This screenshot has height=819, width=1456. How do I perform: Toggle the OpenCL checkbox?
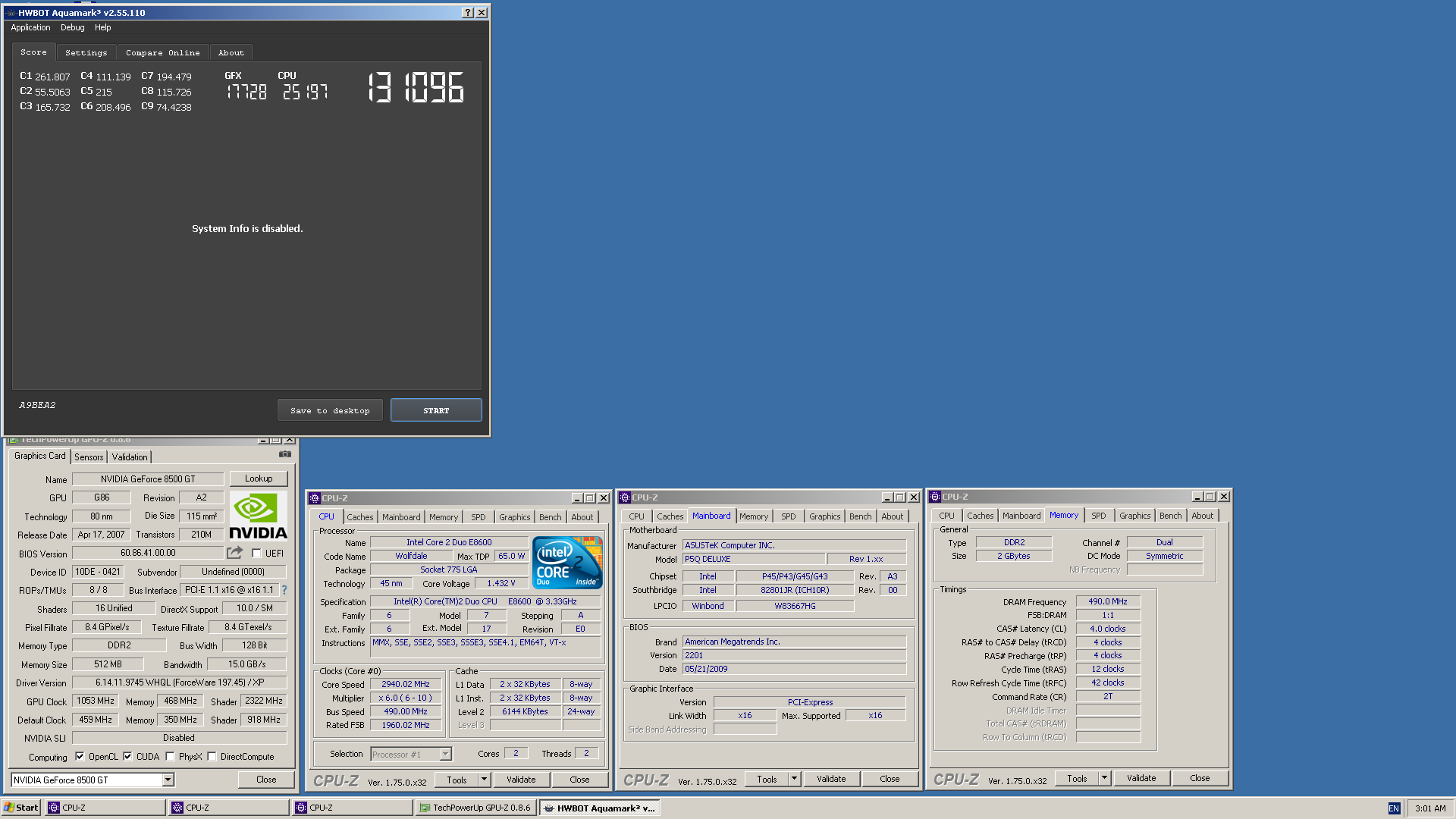(x=80, y=757)
